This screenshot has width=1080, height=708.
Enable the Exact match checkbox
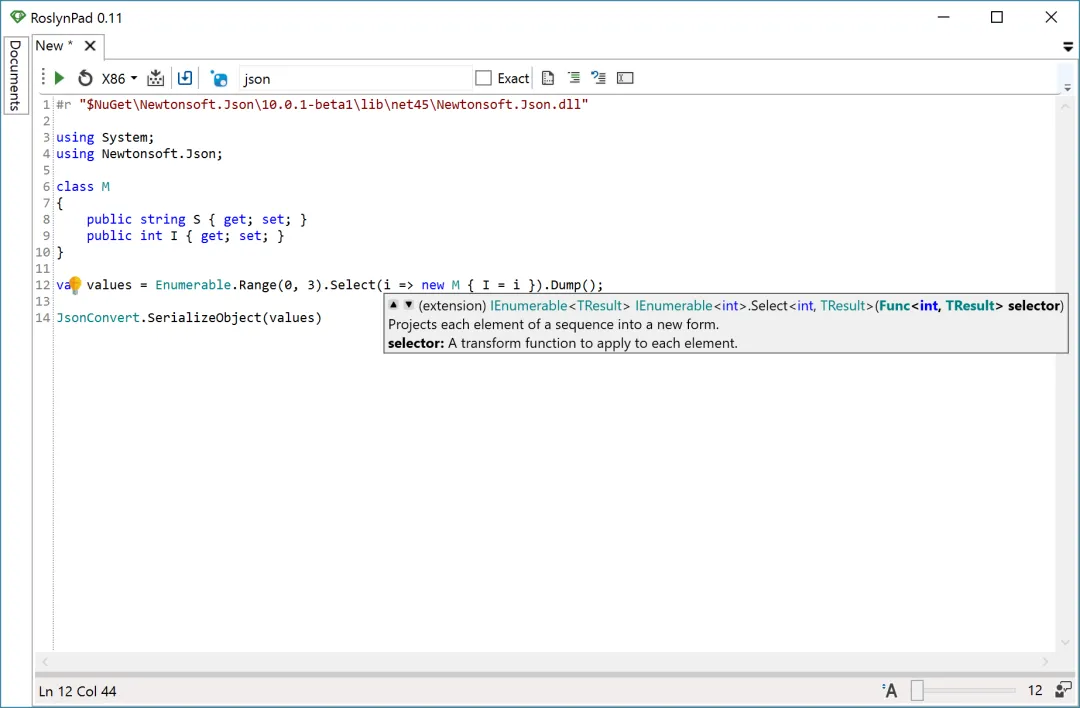tap(484, 79)
